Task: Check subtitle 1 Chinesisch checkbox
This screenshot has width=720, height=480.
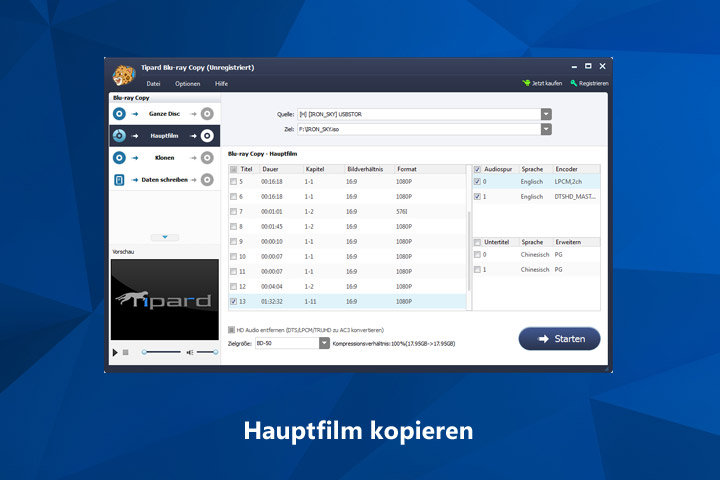Action: 477,270
